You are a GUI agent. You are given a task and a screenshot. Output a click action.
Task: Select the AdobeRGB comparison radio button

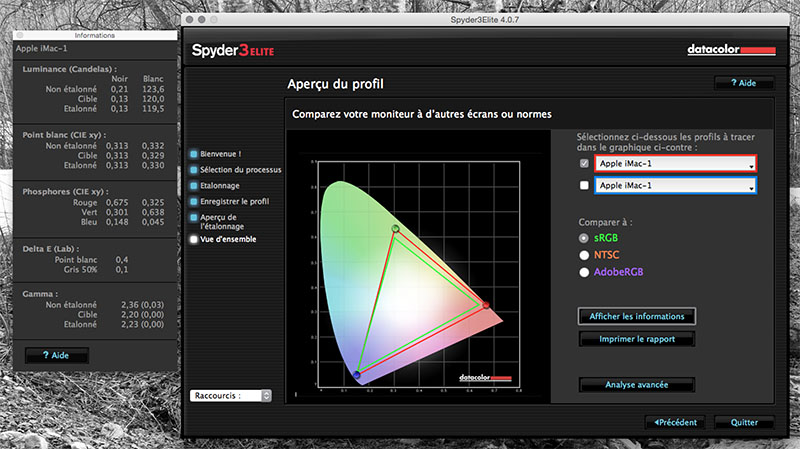click(x=584, y=272)
